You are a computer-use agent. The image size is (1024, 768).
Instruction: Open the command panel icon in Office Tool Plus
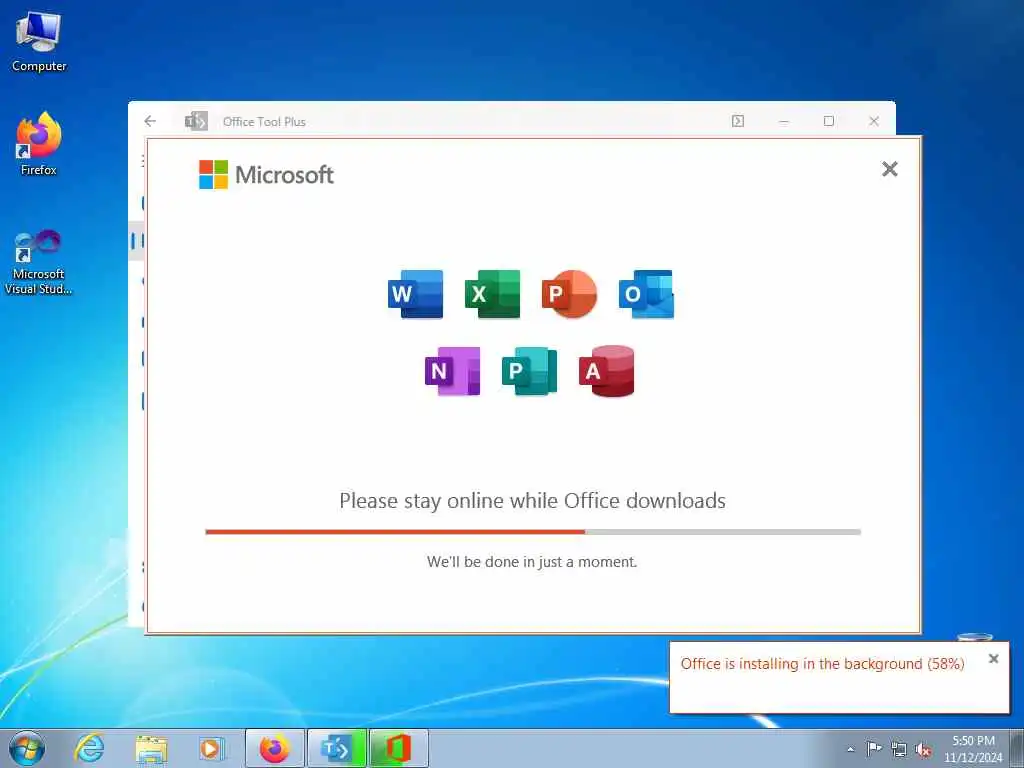pos(738,121)
